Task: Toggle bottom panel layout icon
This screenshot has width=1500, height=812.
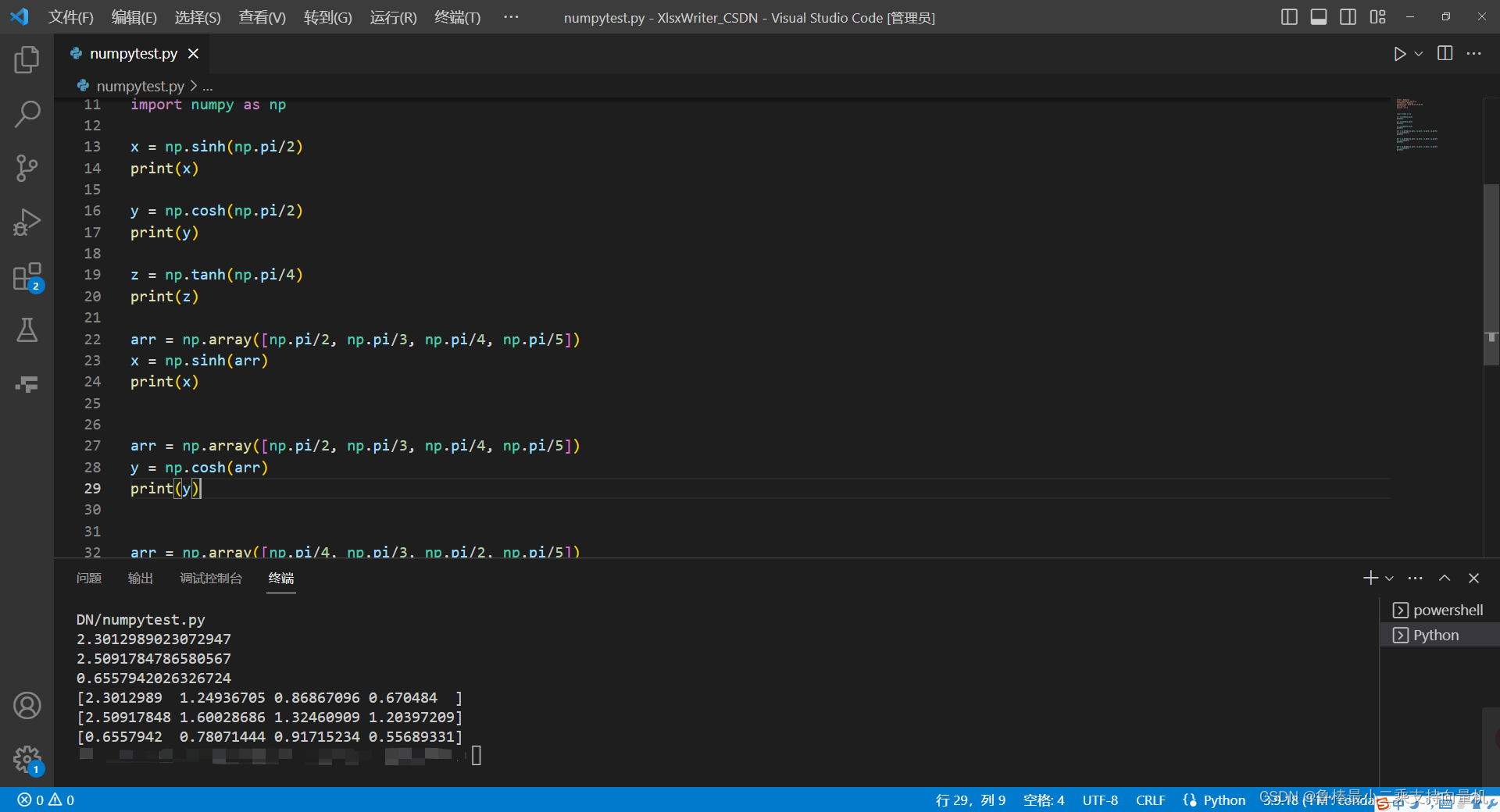Action: tap(1319, 17)
